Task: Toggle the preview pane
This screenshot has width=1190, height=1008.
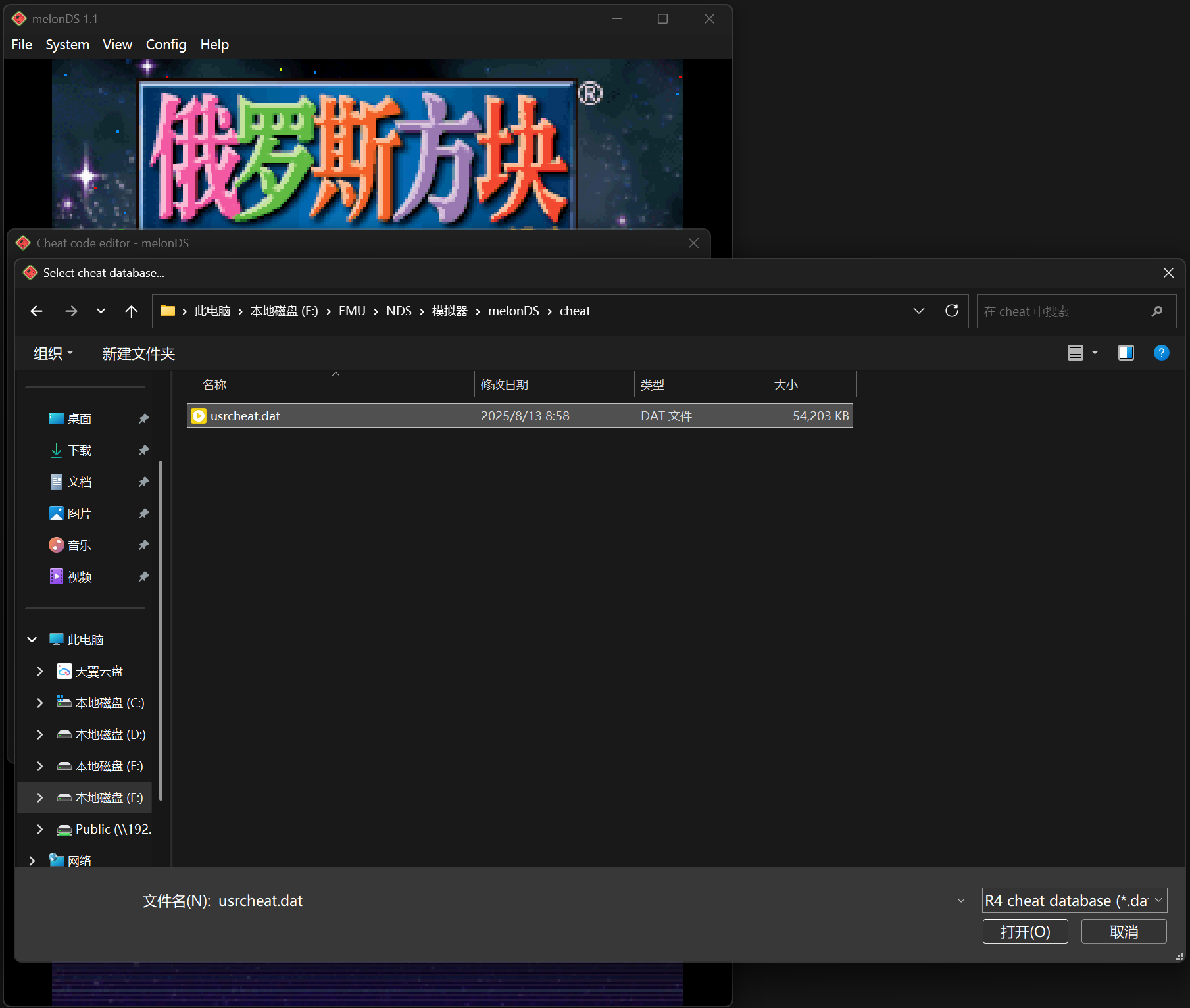Action: [x=1126, y=353]
